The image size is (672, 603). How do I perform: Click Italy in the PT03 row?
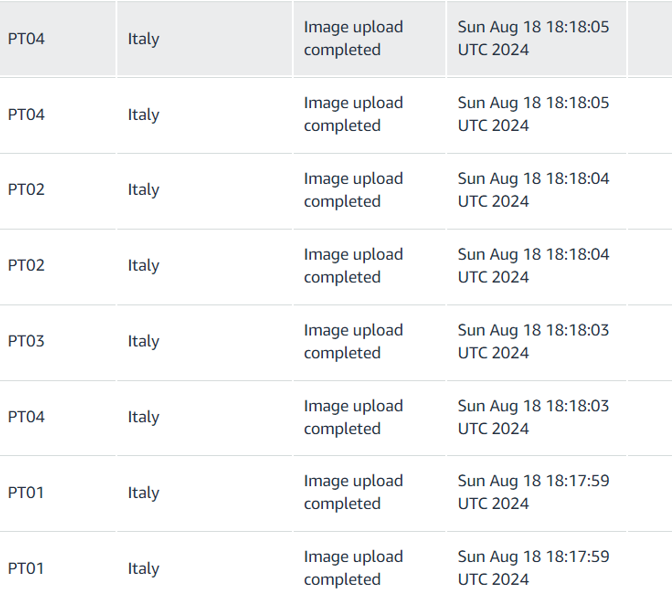pos(144,342)
